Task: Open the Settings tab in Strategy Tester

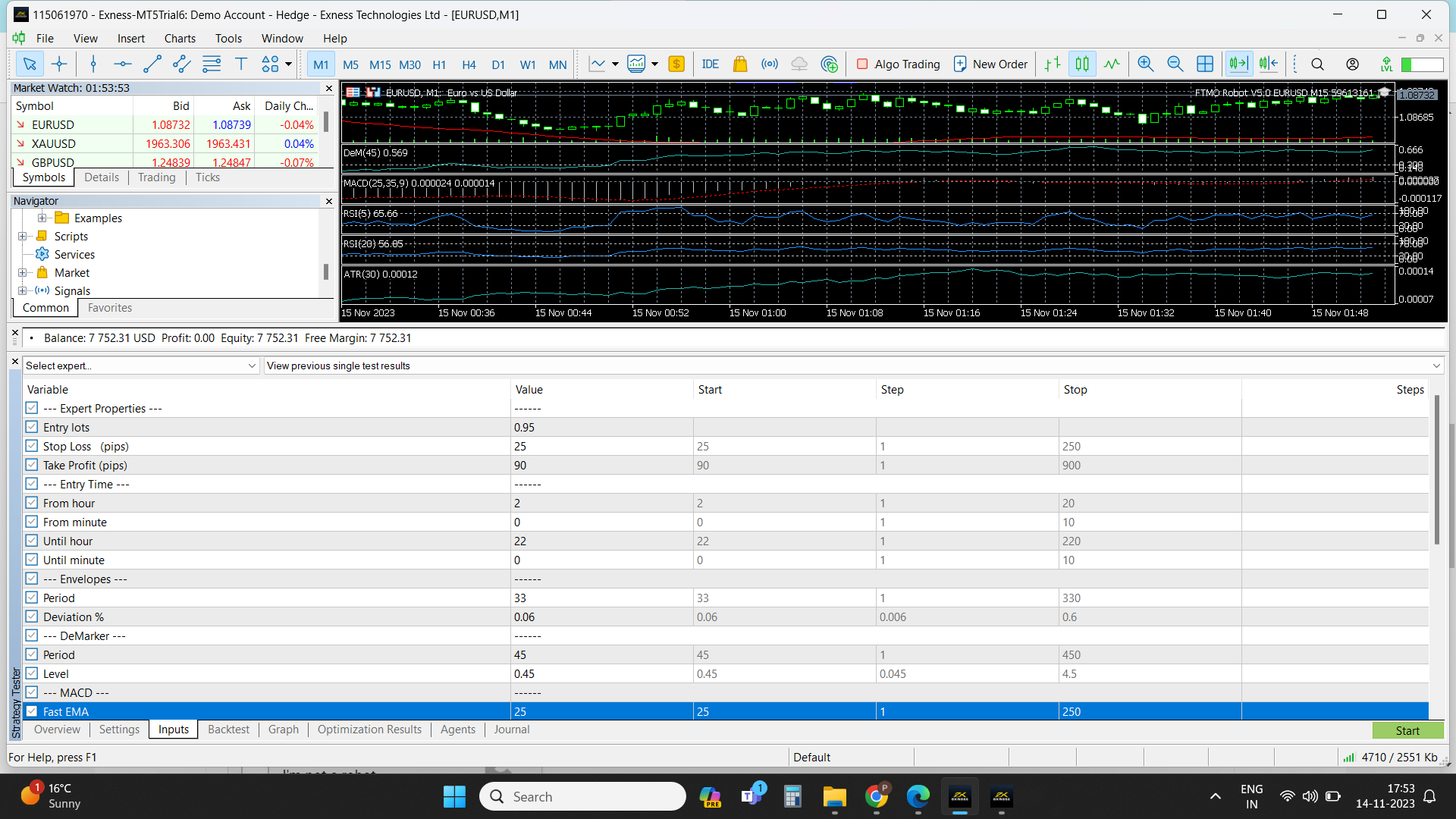Action: coord(119,730)
